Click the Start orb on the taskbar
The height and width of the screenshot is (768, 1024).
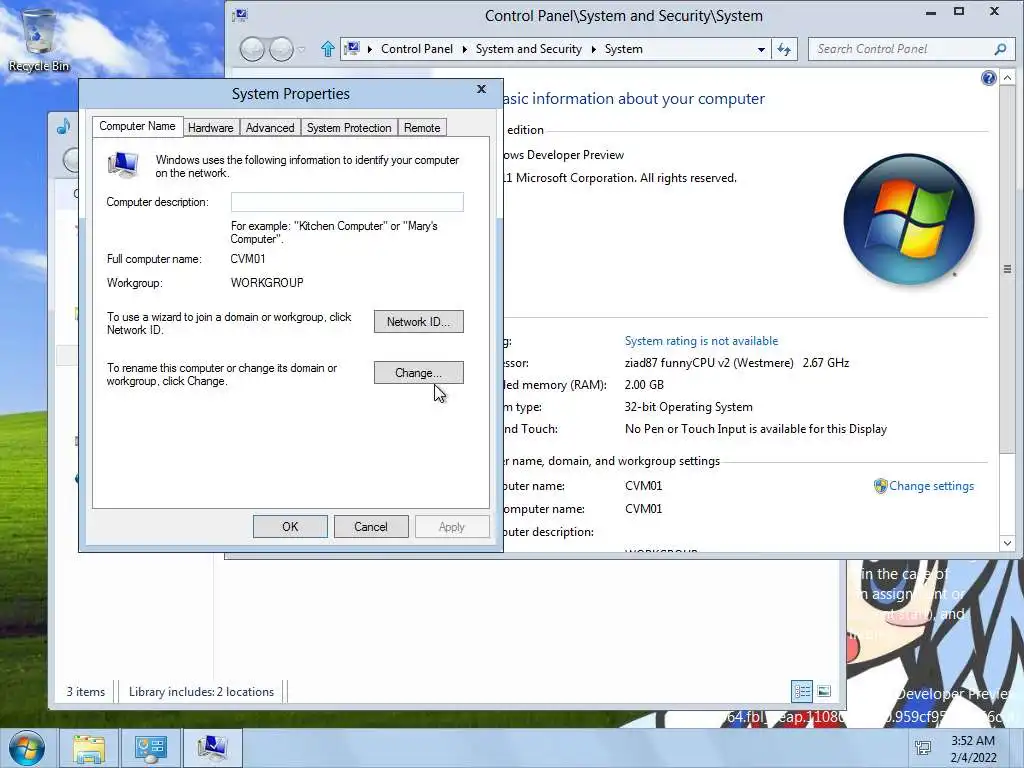[x=27, y=748]
